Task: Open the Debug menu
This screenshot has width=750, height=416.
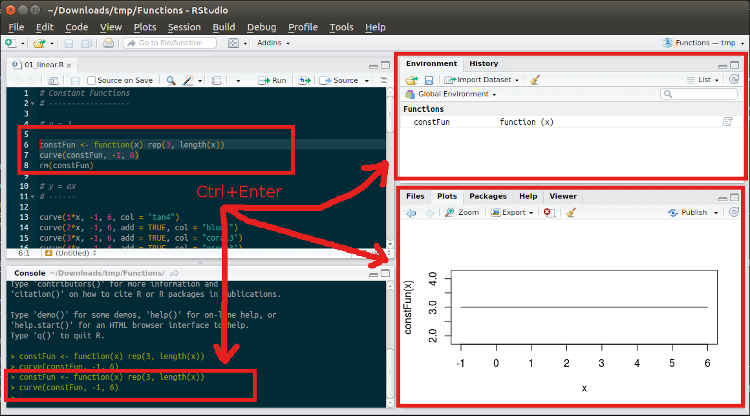Action: point(262,27)
